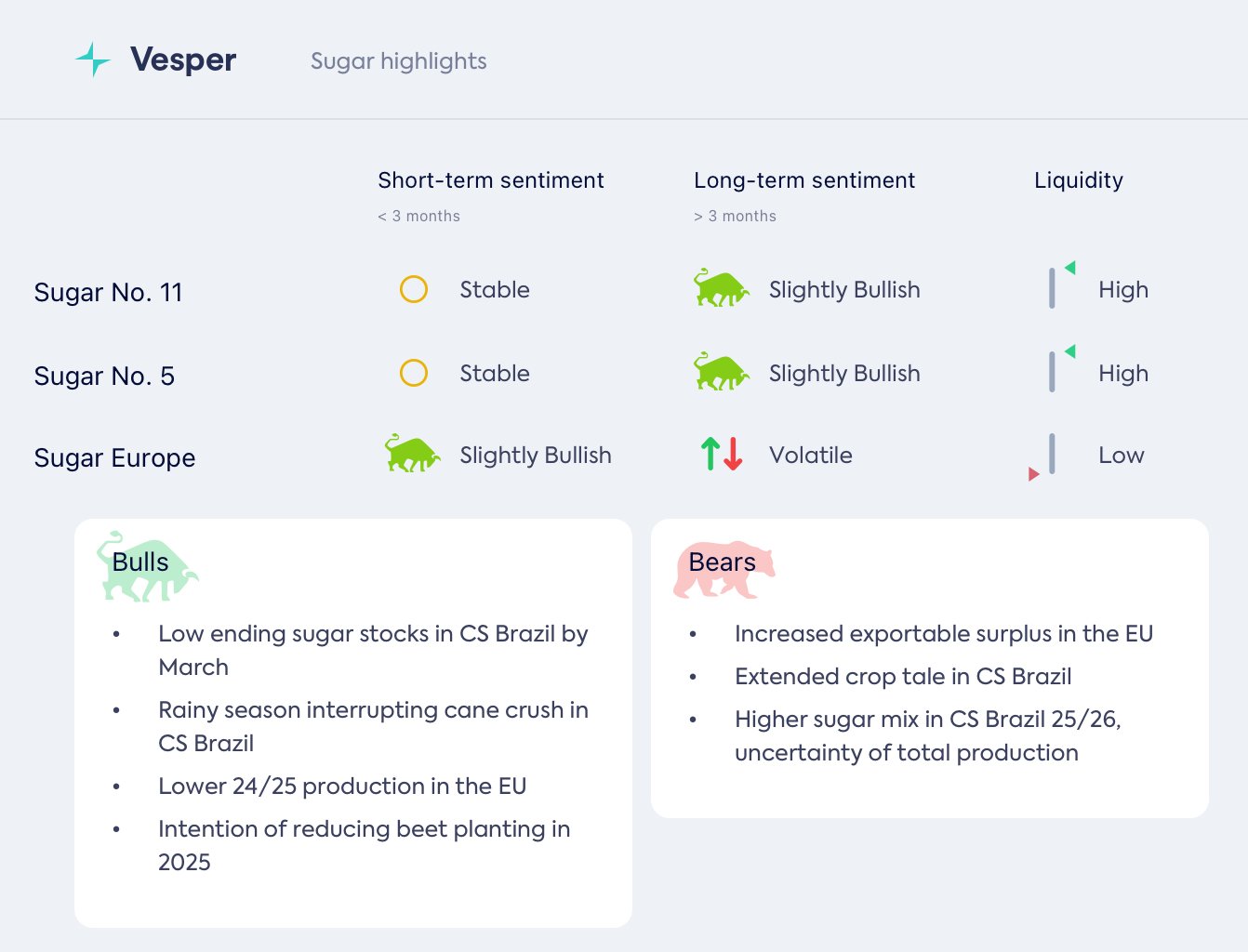Click the Sugar No. 11 high liquidity indicator
Viewport: 1248px width, 952px height.
[x=1057, y=285]
